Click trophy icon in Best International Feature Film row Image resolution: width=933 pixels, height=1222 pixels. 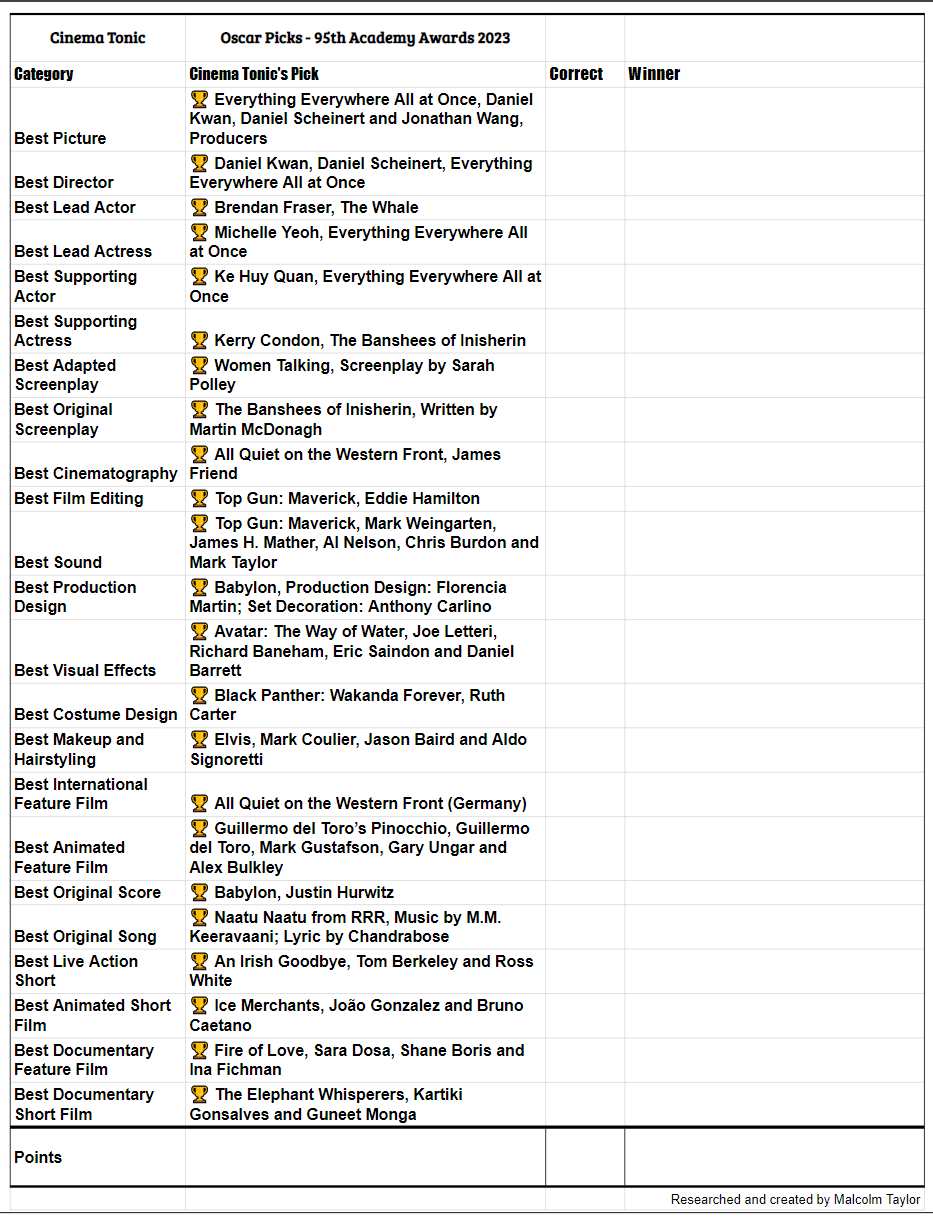click(x=199, y=803)
